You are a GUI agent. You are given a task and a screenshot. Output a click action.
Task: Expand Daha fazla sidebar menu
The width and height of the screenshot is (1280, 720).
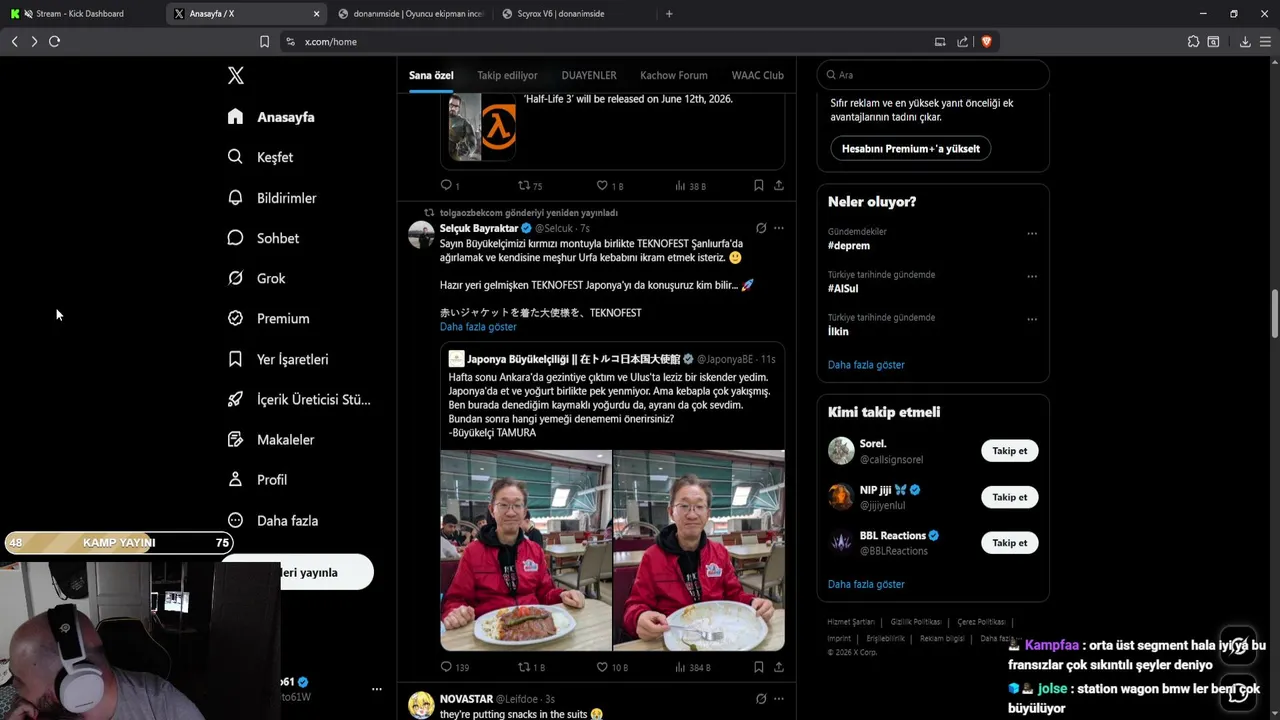tap(273, 520)
